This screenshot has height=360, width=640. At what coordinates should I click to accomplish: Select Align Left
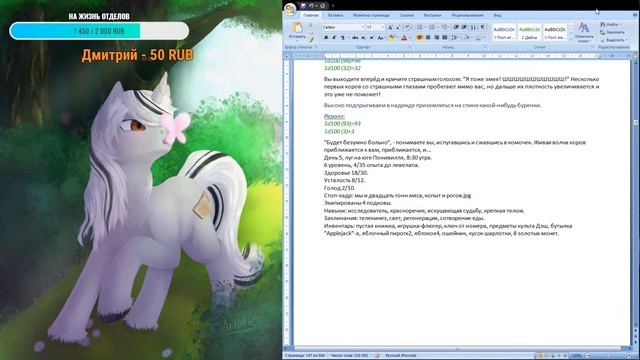coord(420,38)
